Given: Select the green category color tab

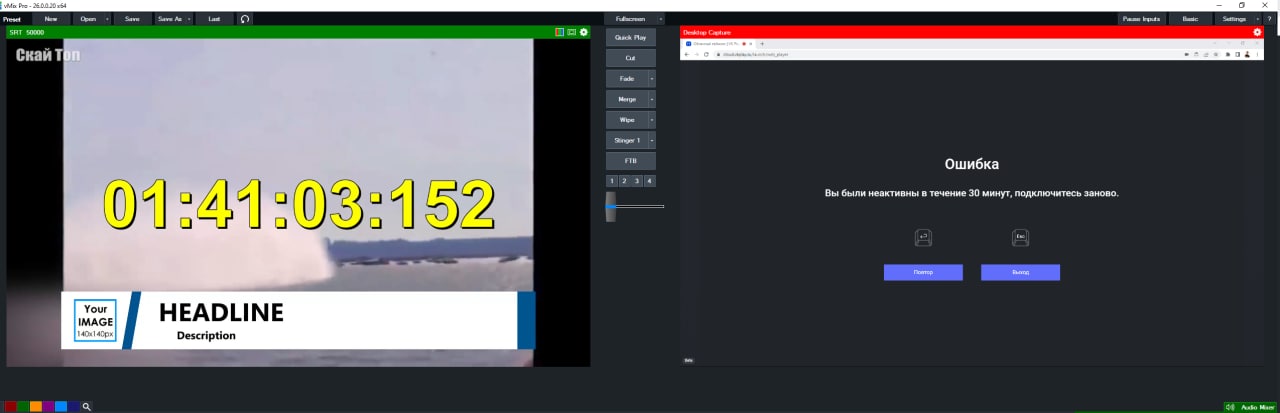Looking at the screenshot, I should click(23, 407).
